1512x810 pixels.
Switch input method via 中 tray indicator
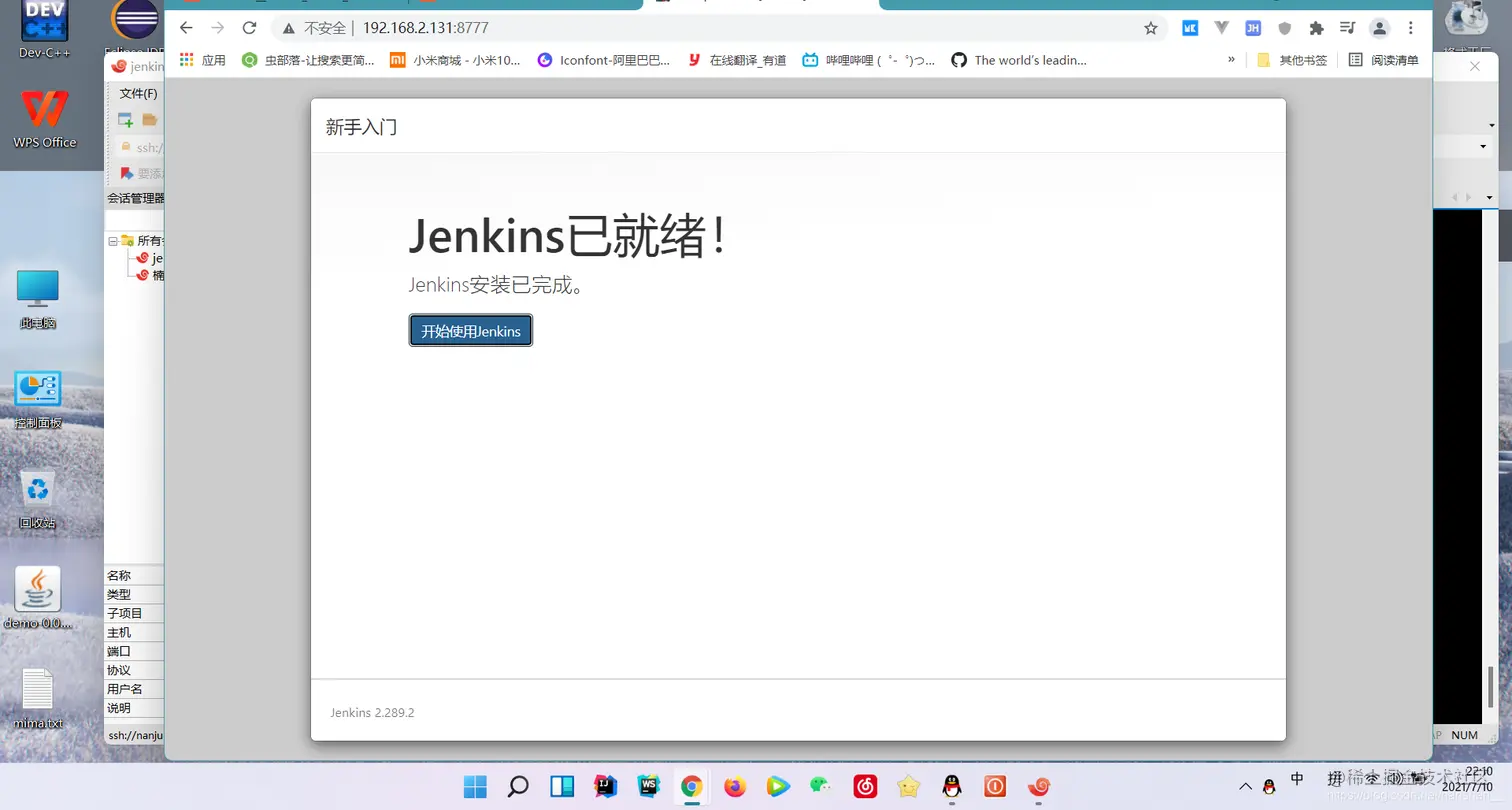pos(1297,779)
